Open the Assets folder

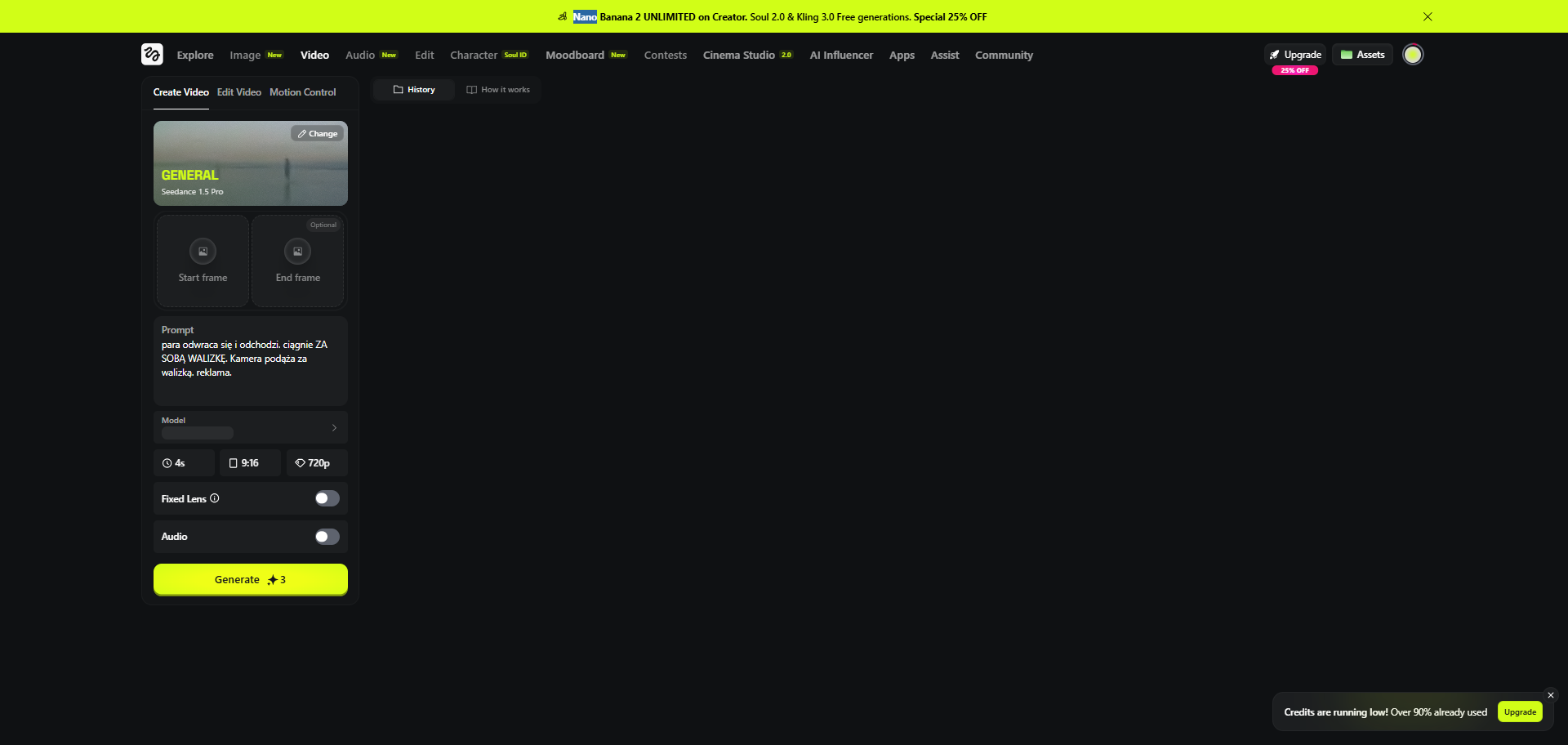coord(1362,55)
